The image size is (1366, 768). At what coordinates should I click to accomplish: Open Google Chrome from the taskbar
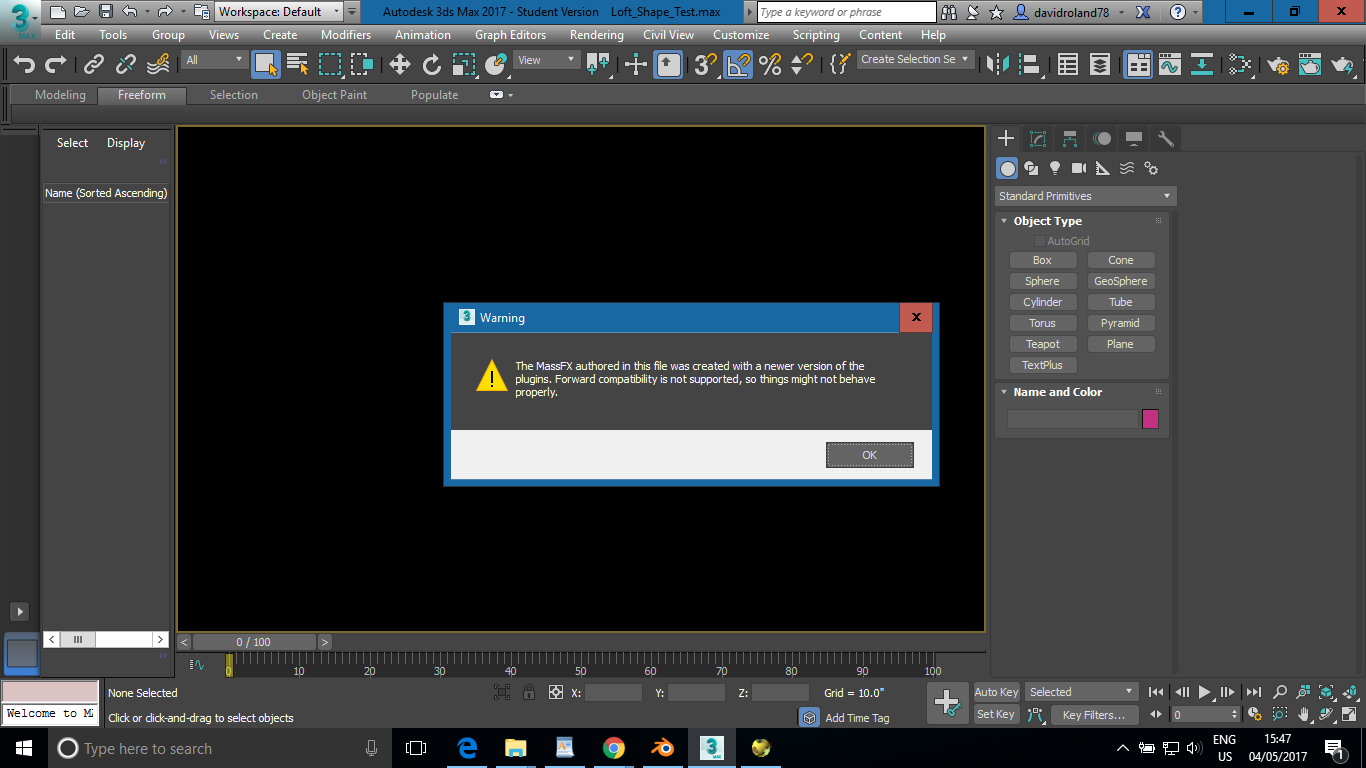613,748
